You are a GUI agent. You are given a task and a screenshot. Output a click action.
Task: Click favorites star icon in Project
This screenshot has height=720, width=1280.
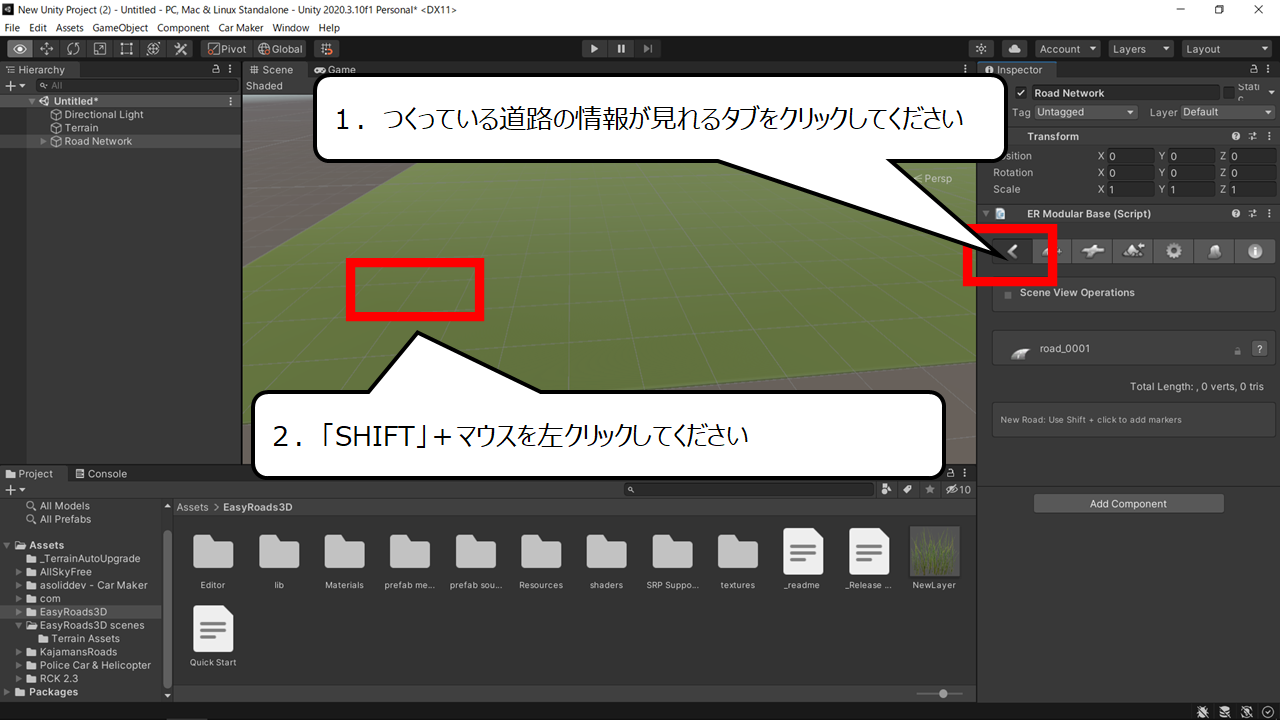(x=930, y=490)
